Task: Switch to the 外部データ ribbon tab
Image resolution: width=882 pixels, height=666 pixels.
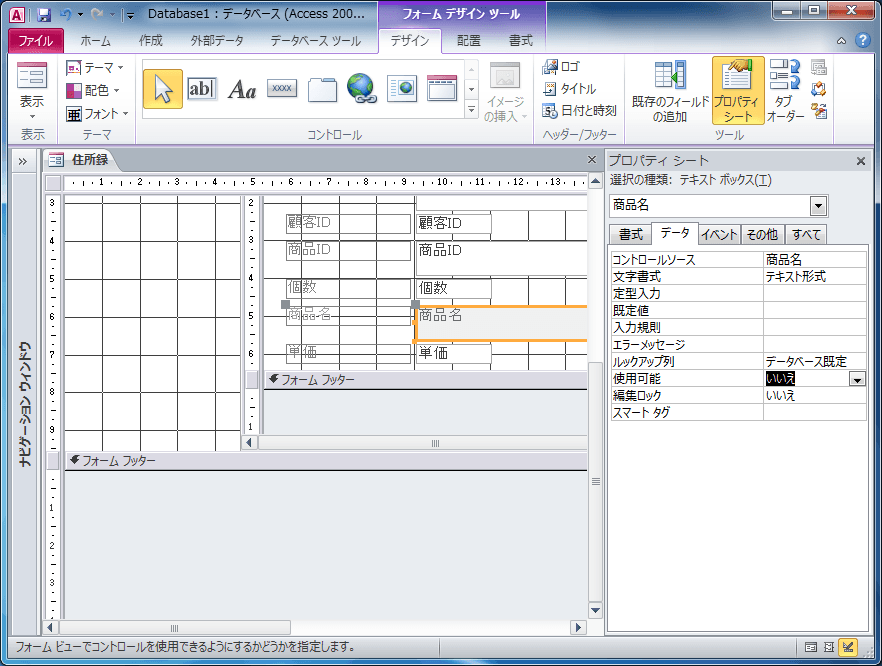Action: click(217, 40)
